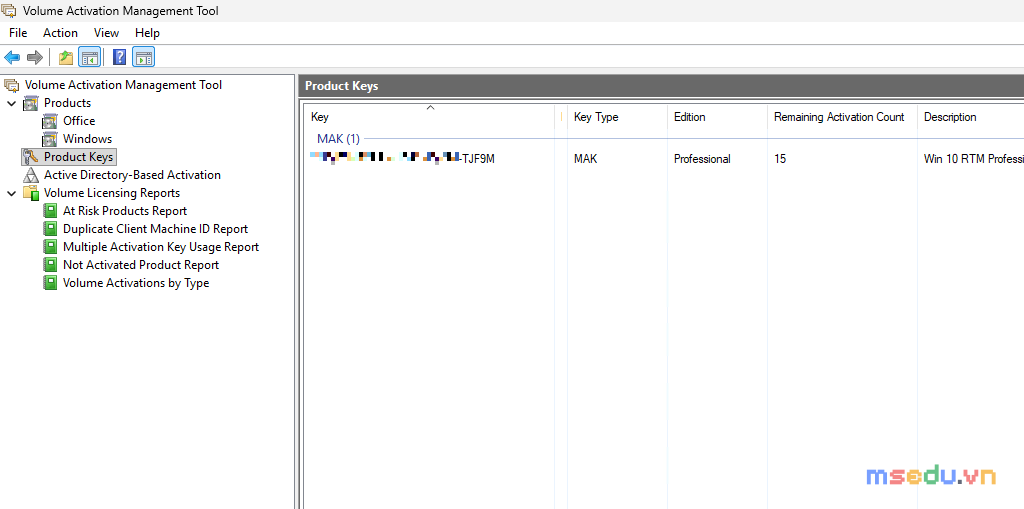
Task: Open the View menu
Action: pos(106,33)
